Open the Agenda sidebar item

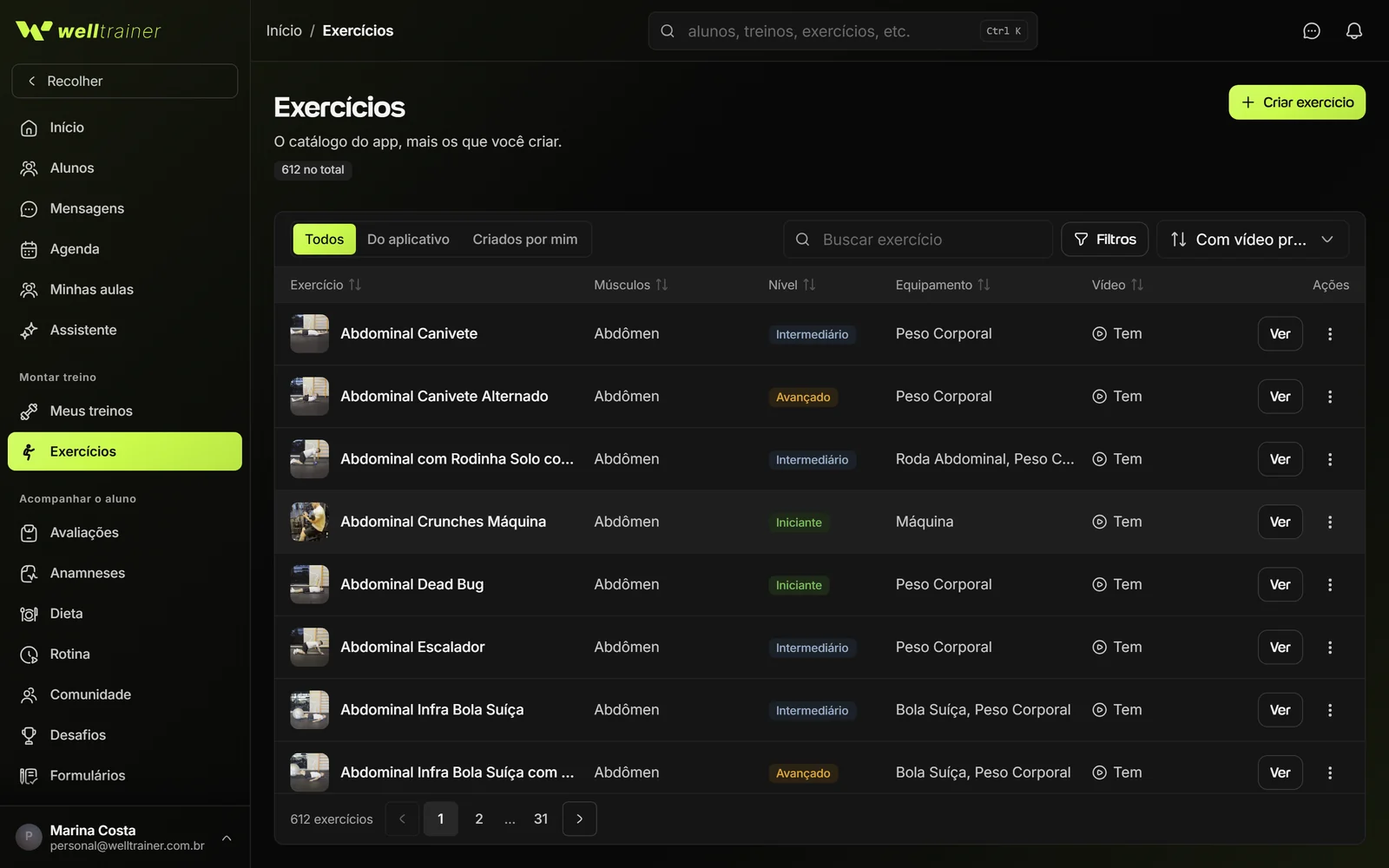tap(125, 249)
